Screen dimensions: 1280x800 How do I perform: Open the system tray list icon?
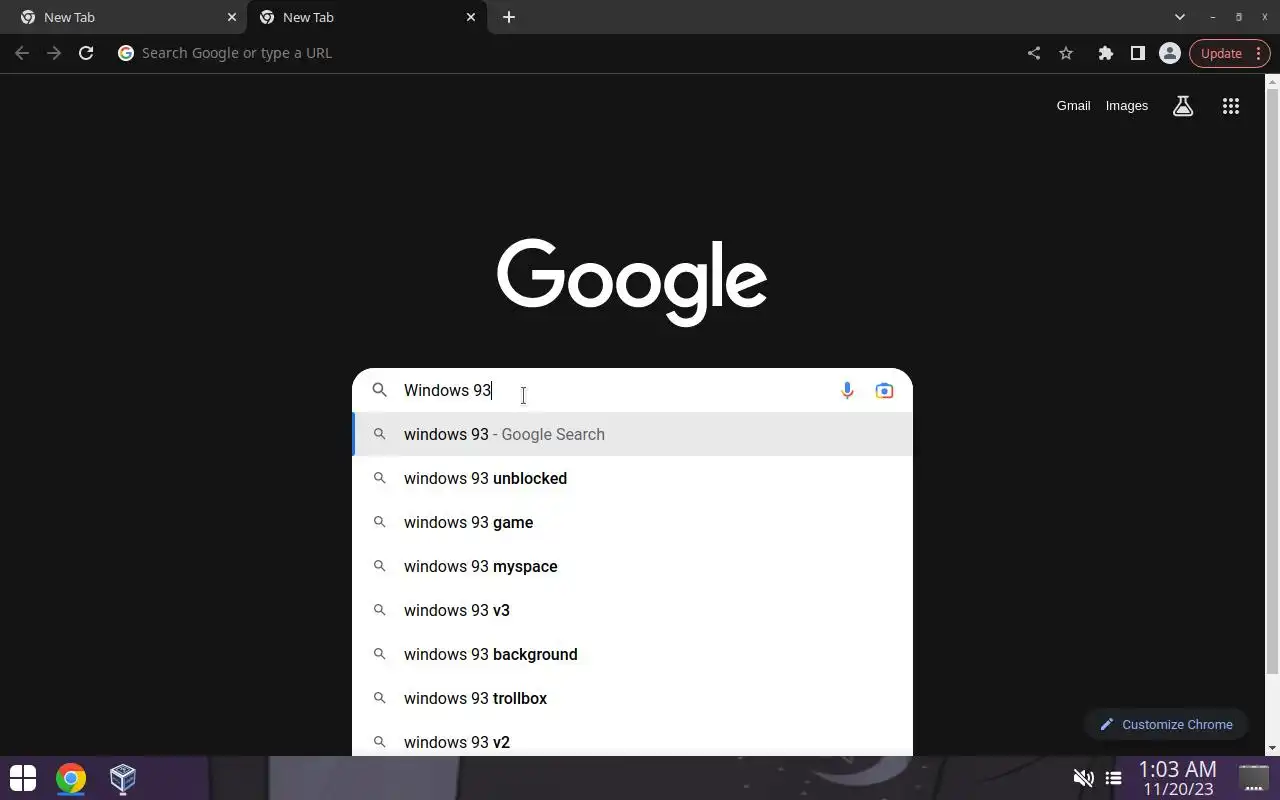(1113, 778)
